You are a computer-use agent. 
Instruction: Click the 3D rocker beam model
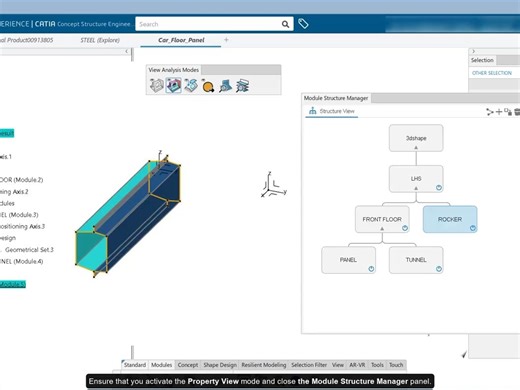(128, 216)
